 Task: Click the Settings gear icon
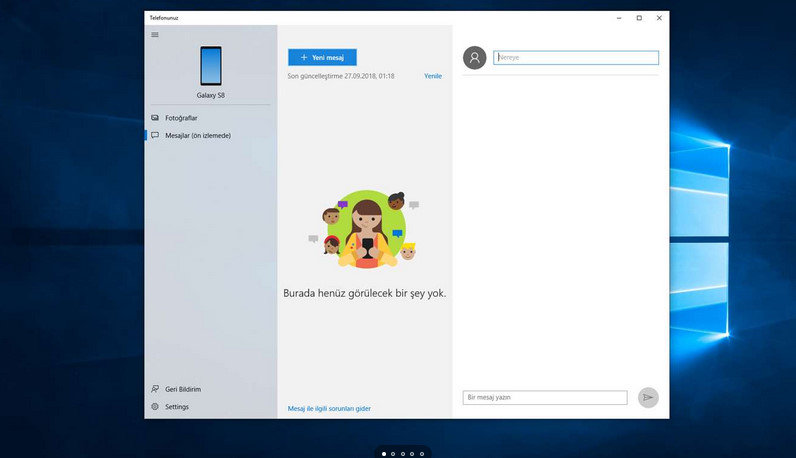click(x=155, y=407)
